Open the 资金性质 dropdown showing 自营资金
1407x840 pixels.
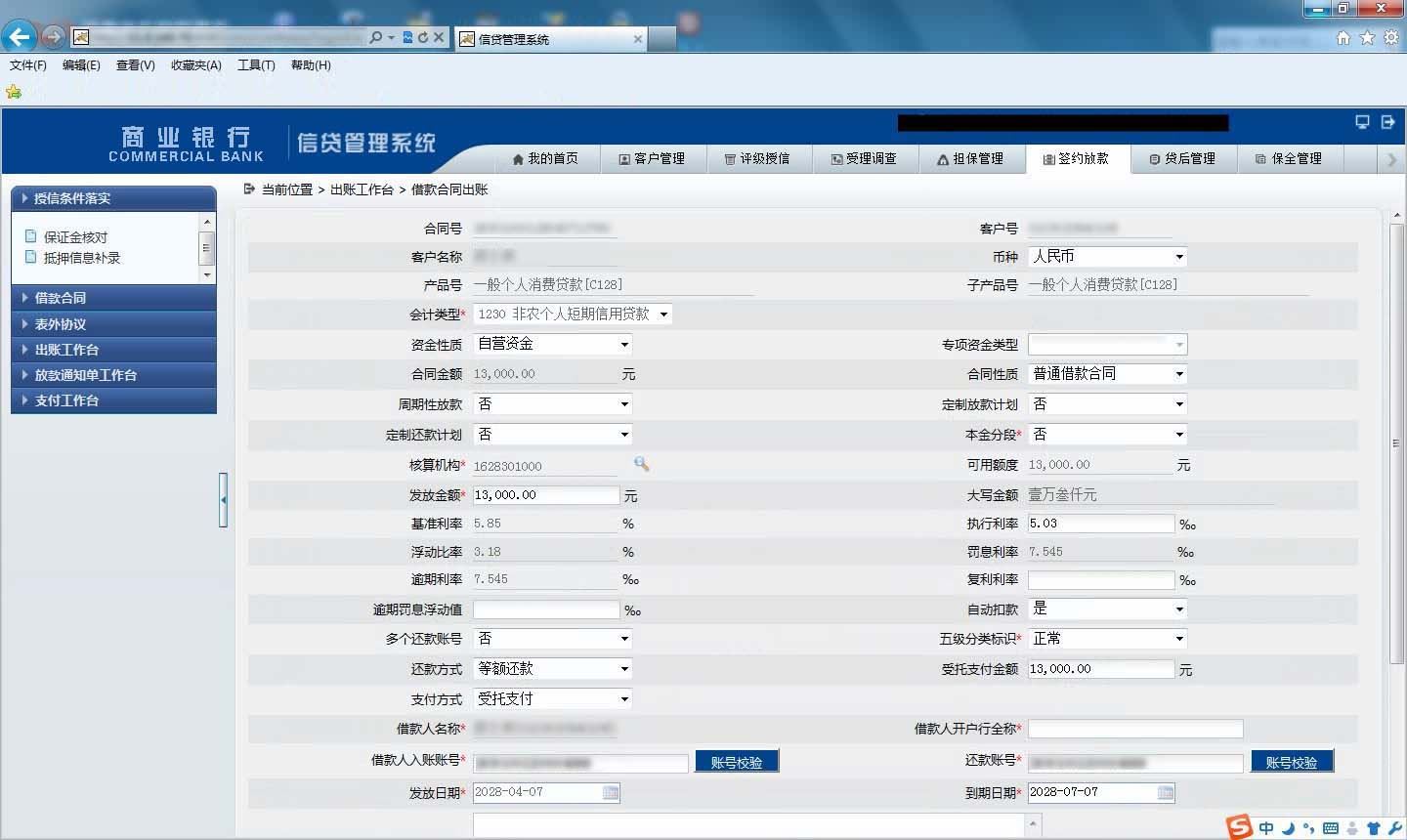coord(553,344)
